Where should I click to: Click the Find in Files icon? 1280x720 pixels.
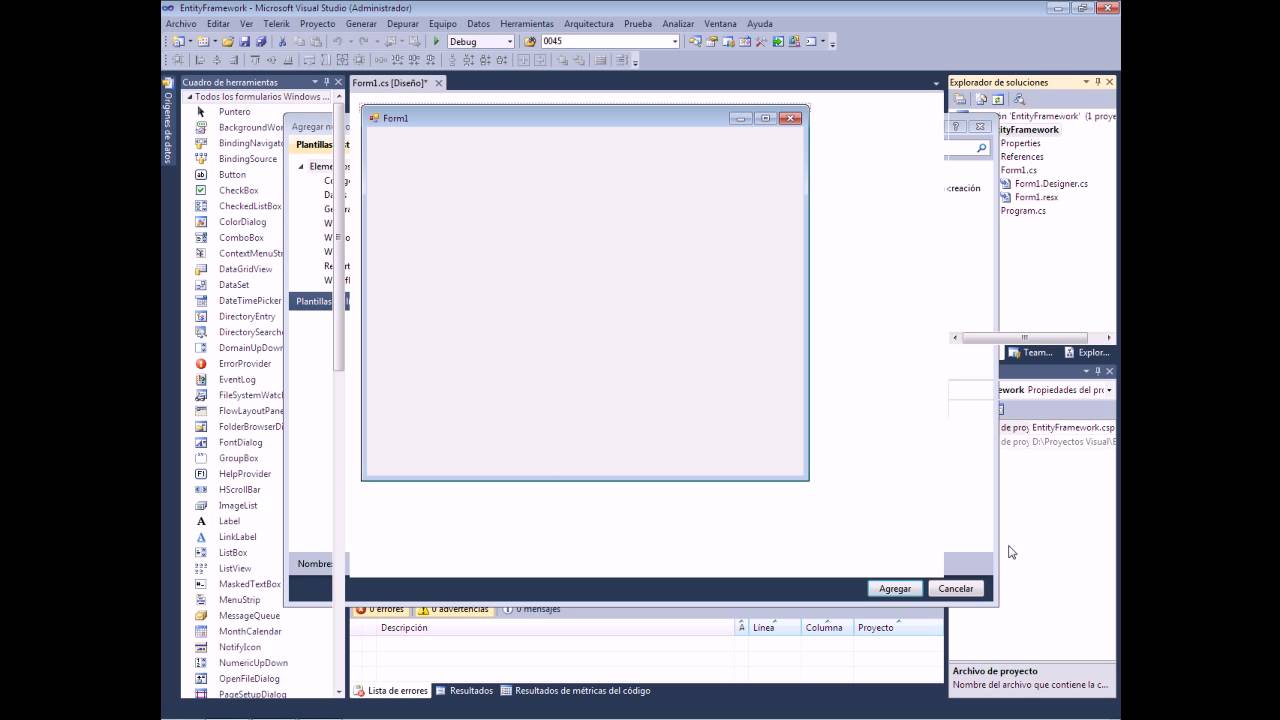(530, 41)
